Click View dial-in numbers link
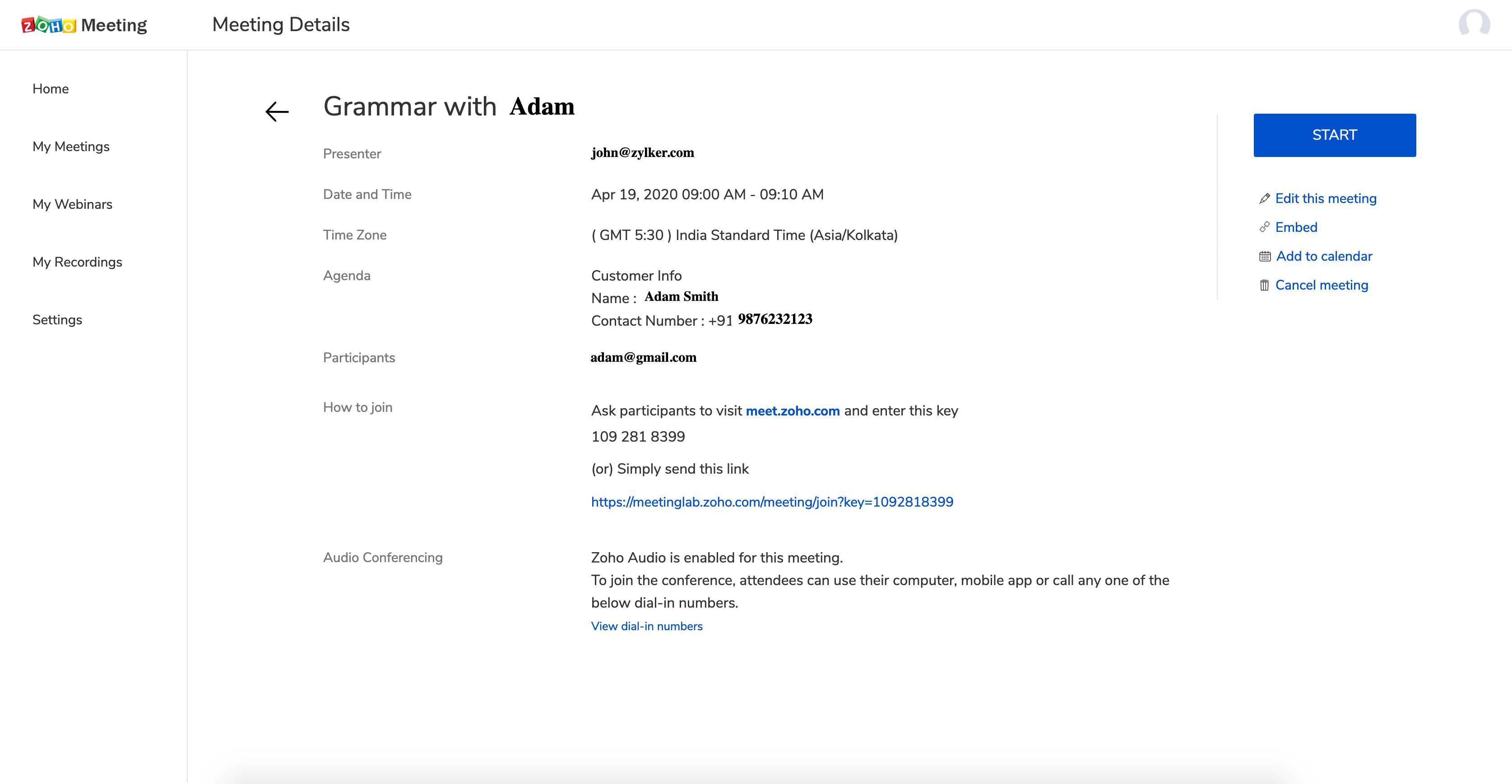 [x=646, y=626]
